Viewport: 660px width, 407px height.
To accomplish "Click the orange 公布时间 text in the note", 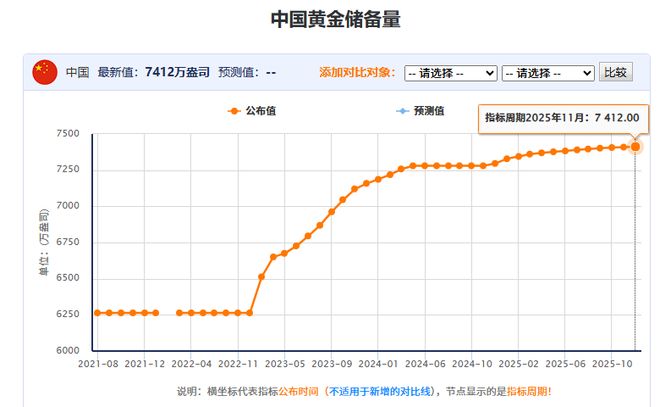I will pos(298,391).
